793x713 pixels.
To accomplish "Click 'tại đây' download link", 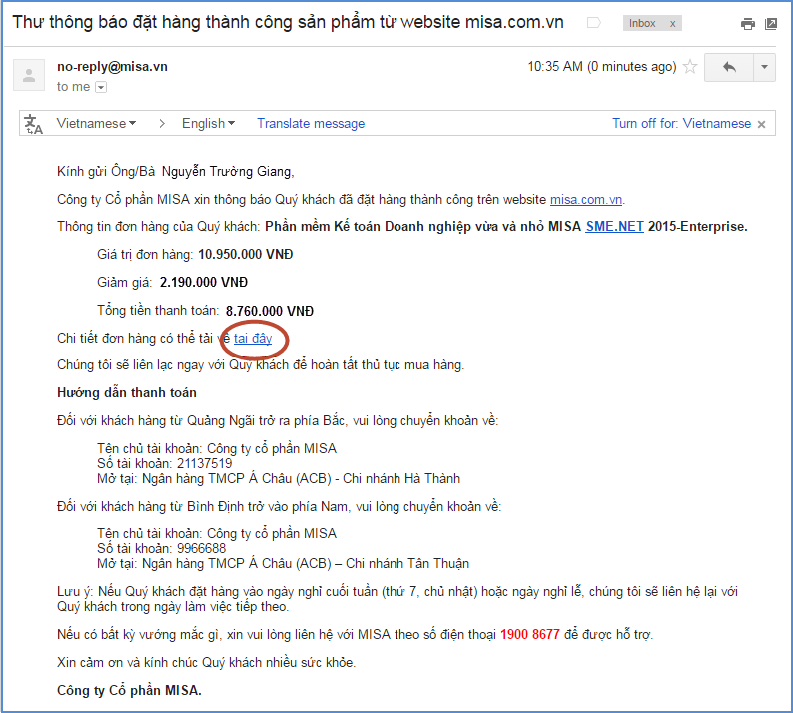I will [x=253, y=338].
